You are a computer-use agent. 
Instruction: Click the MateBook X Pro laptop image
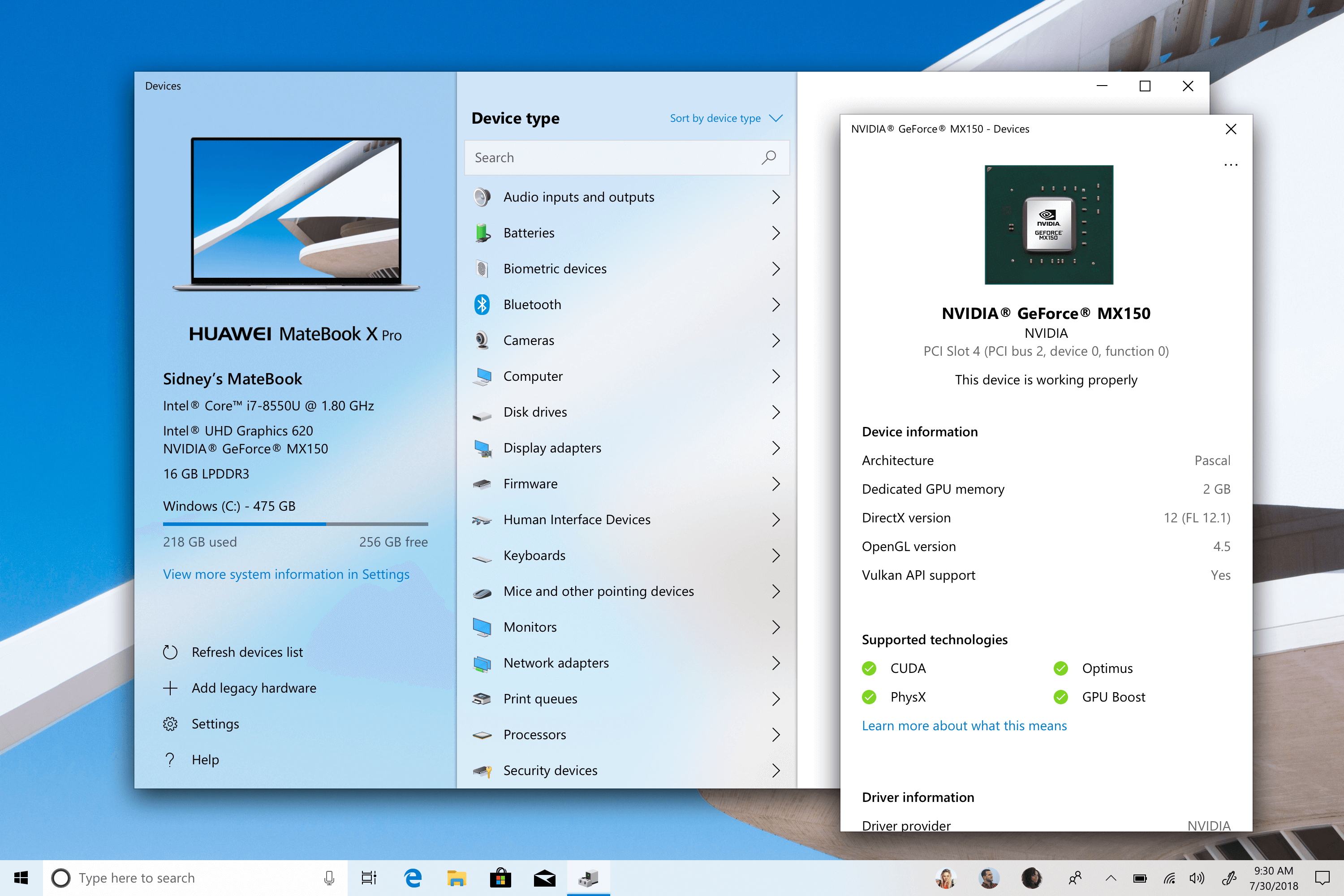(x=296, y=214)
